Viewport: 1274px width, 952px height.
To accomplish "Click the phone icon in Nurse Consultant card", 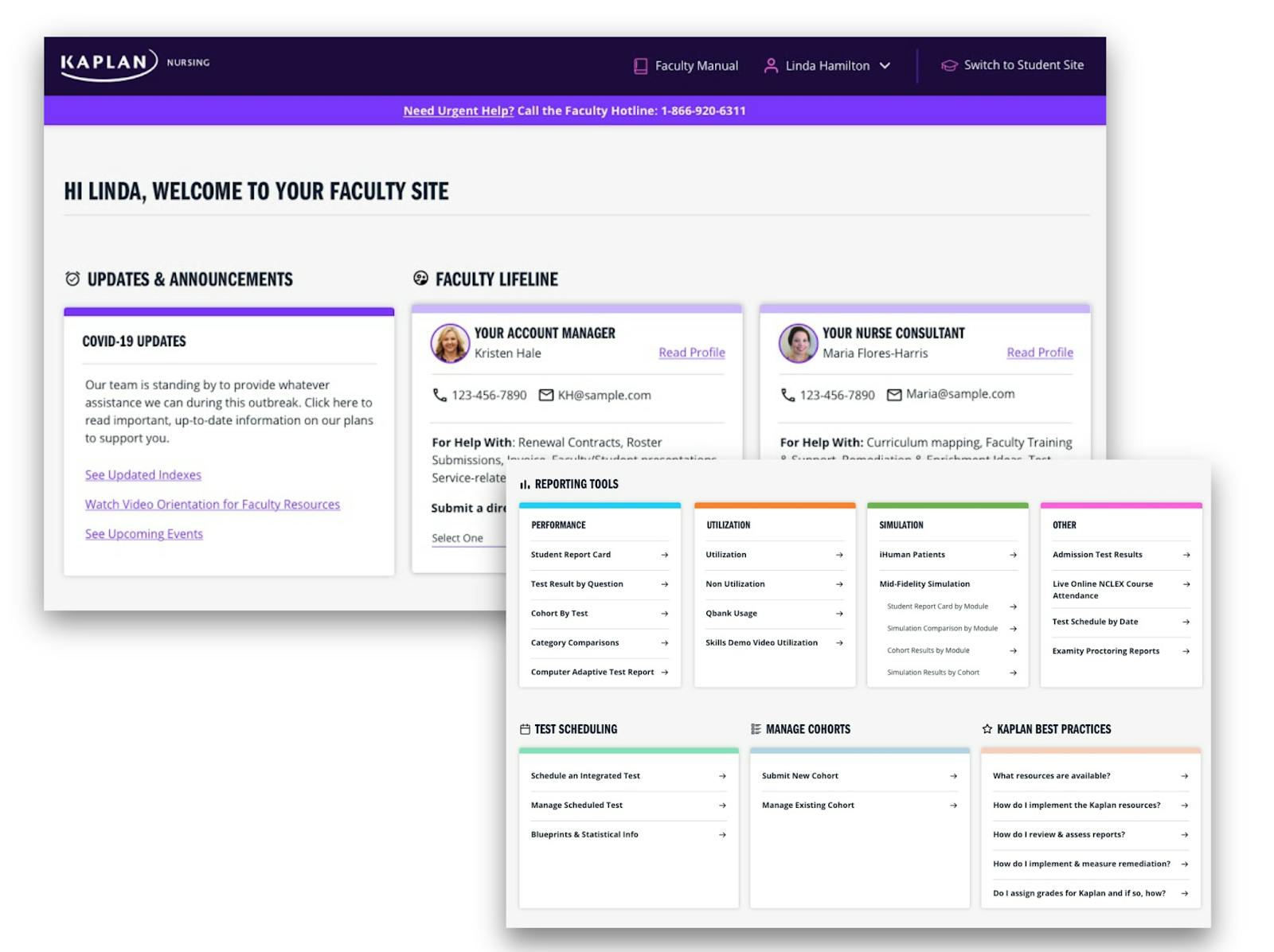I will [787, 395].
